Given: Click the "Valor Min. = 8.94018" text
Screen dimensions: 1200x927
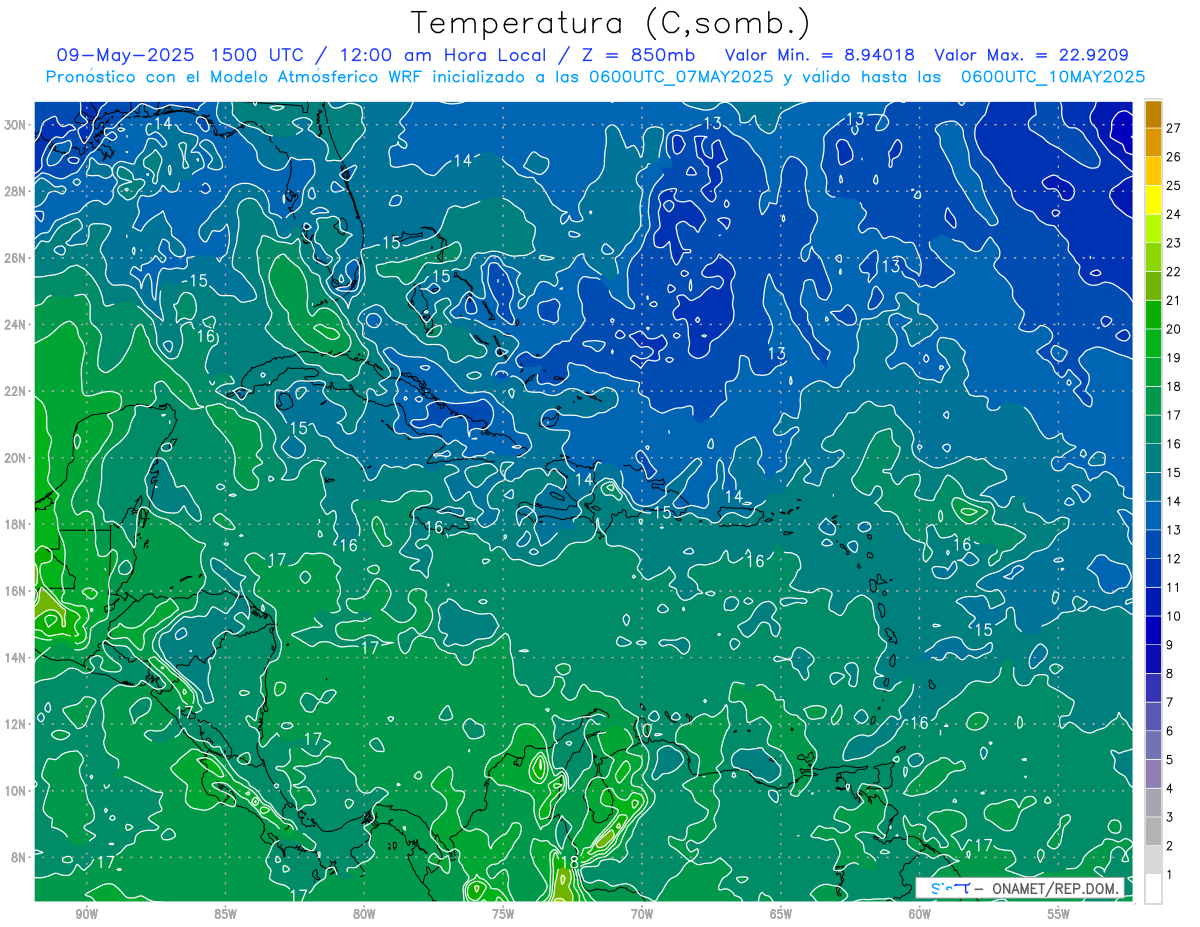Looking at the screenshot, I should pos(821,55).
